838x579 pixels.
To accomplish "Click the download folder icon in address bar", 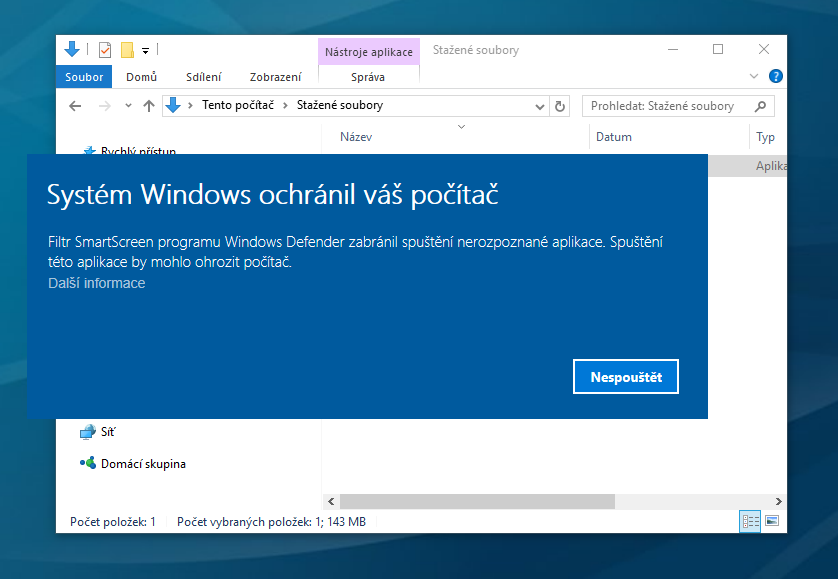I will tap(173, 105).
